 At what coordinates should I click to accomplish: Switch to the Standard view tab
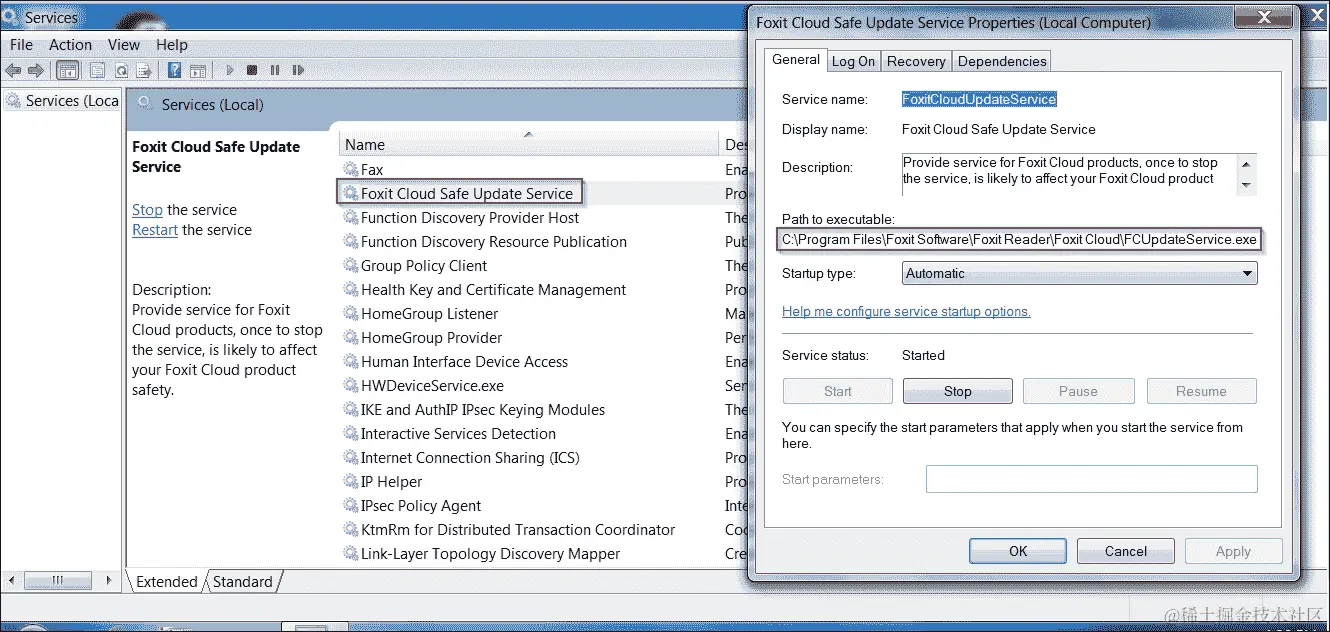pos(242,582)
